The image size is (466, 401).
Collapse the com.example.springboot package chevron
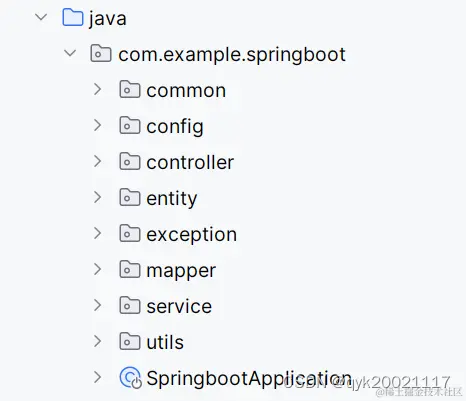70,53
